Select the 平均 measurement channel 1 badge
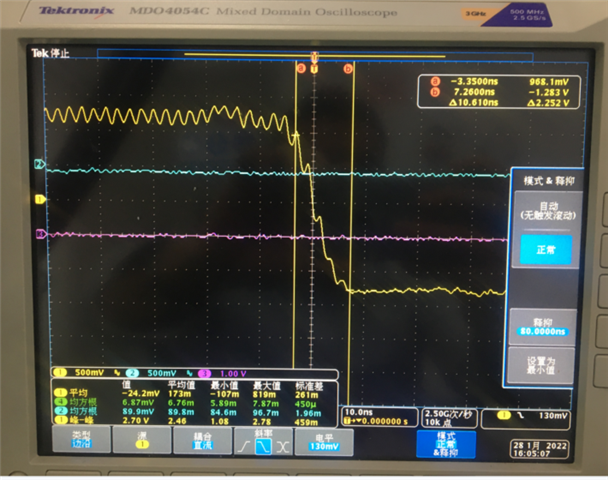608x480 pixels. 60,393
